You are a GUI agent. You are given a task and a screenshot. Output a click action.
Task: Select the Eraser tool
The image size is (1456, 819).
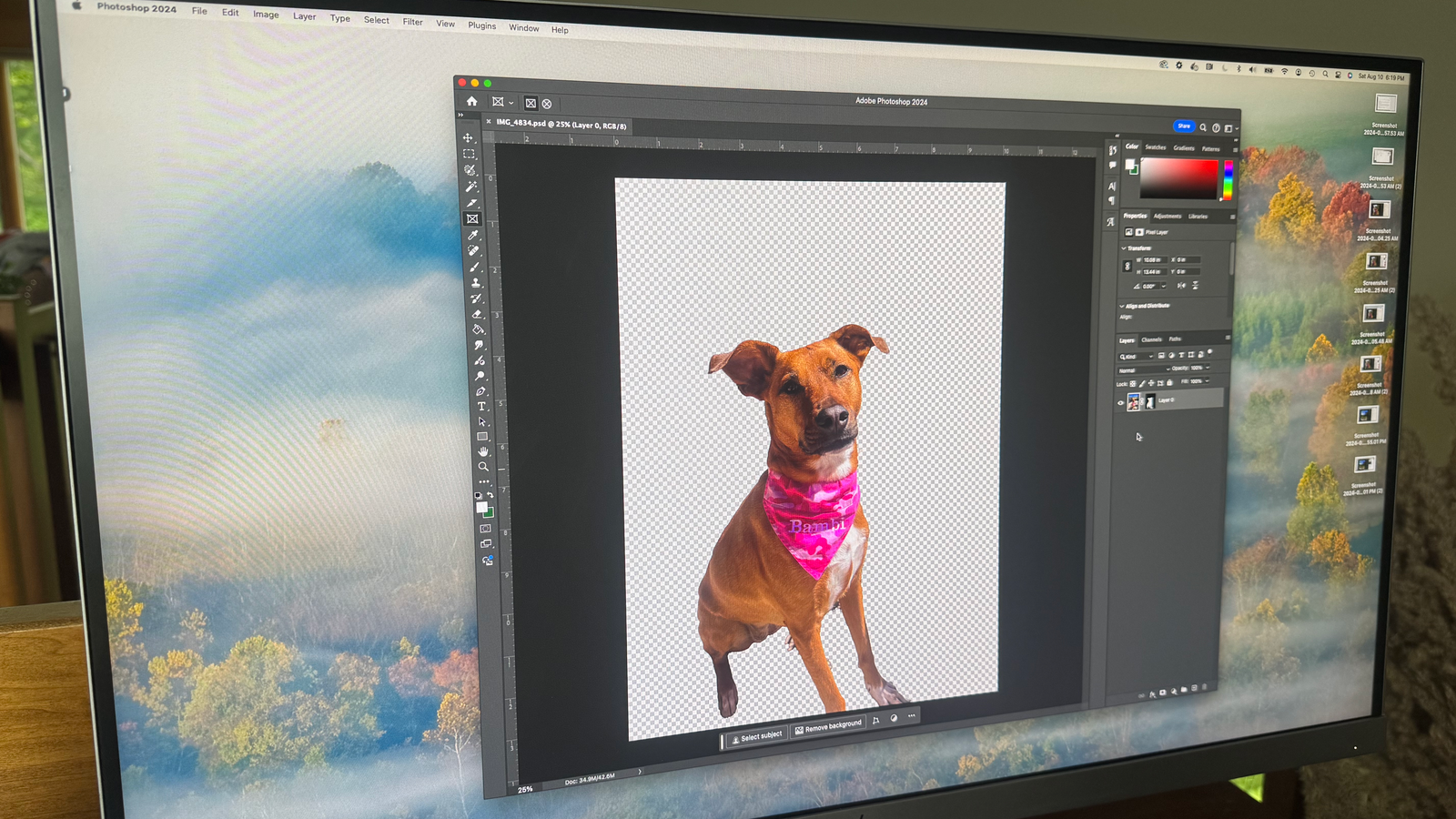pyautogui.click(x=477, y=314)
